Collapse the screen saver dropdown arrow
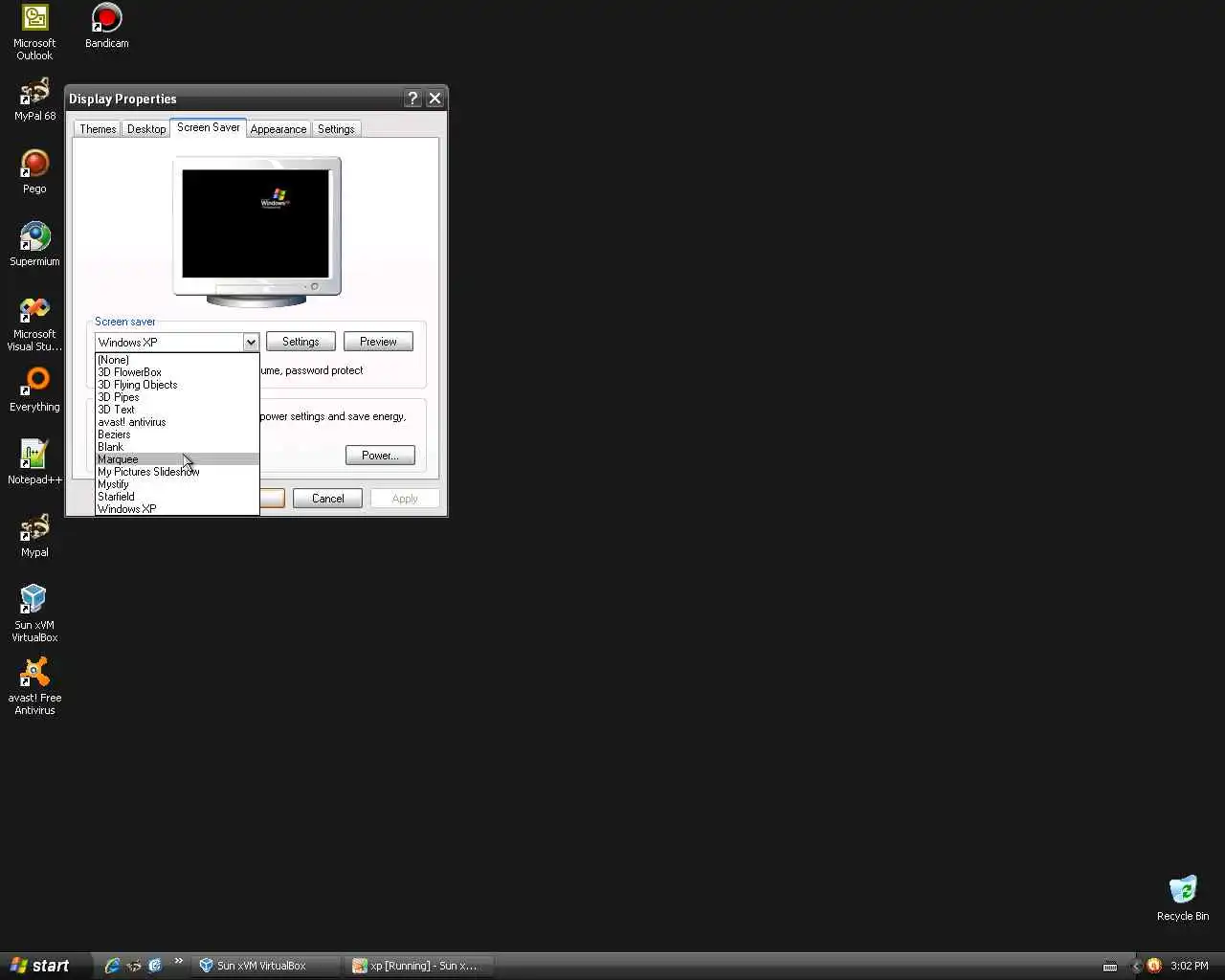This screenshot has height=980, width=1225. tap(250, 342)
